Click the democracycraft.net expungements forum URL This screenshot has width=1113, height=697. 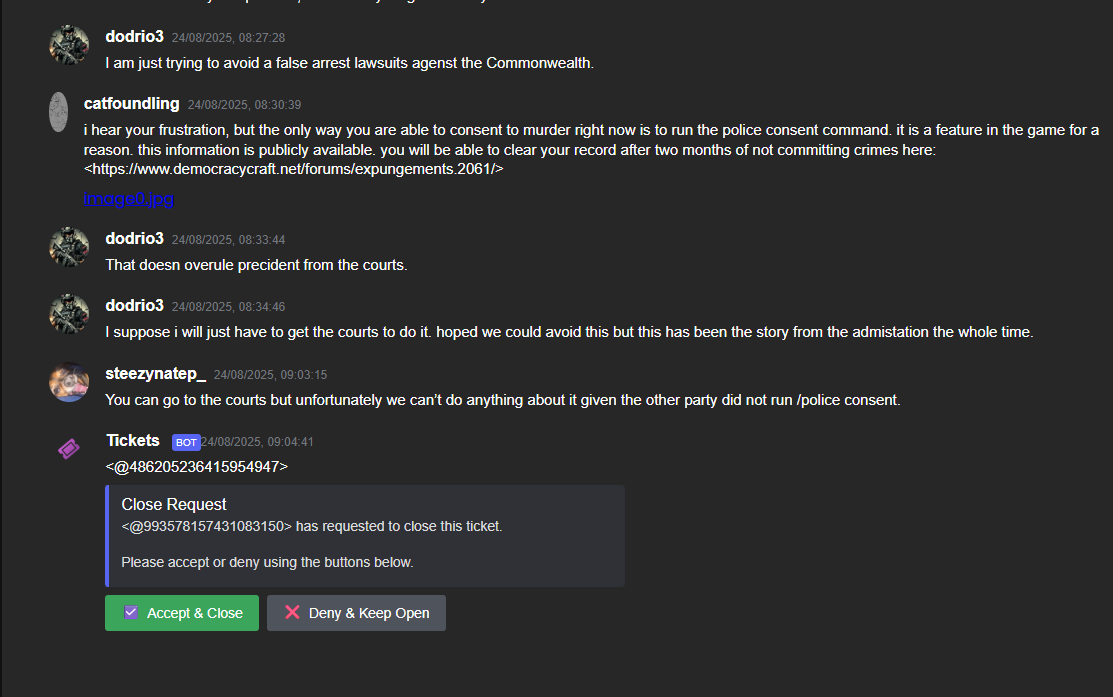(x=293, y=169)
